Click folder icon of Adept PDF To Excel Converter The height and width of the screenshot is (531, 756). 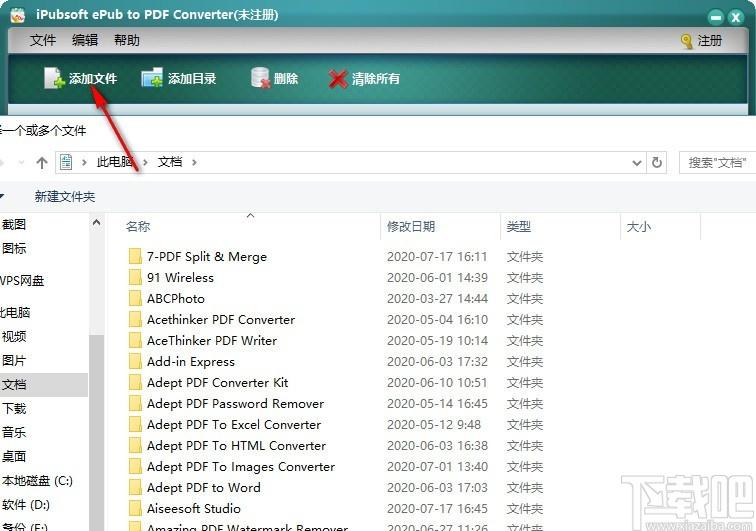click(135, 424)
